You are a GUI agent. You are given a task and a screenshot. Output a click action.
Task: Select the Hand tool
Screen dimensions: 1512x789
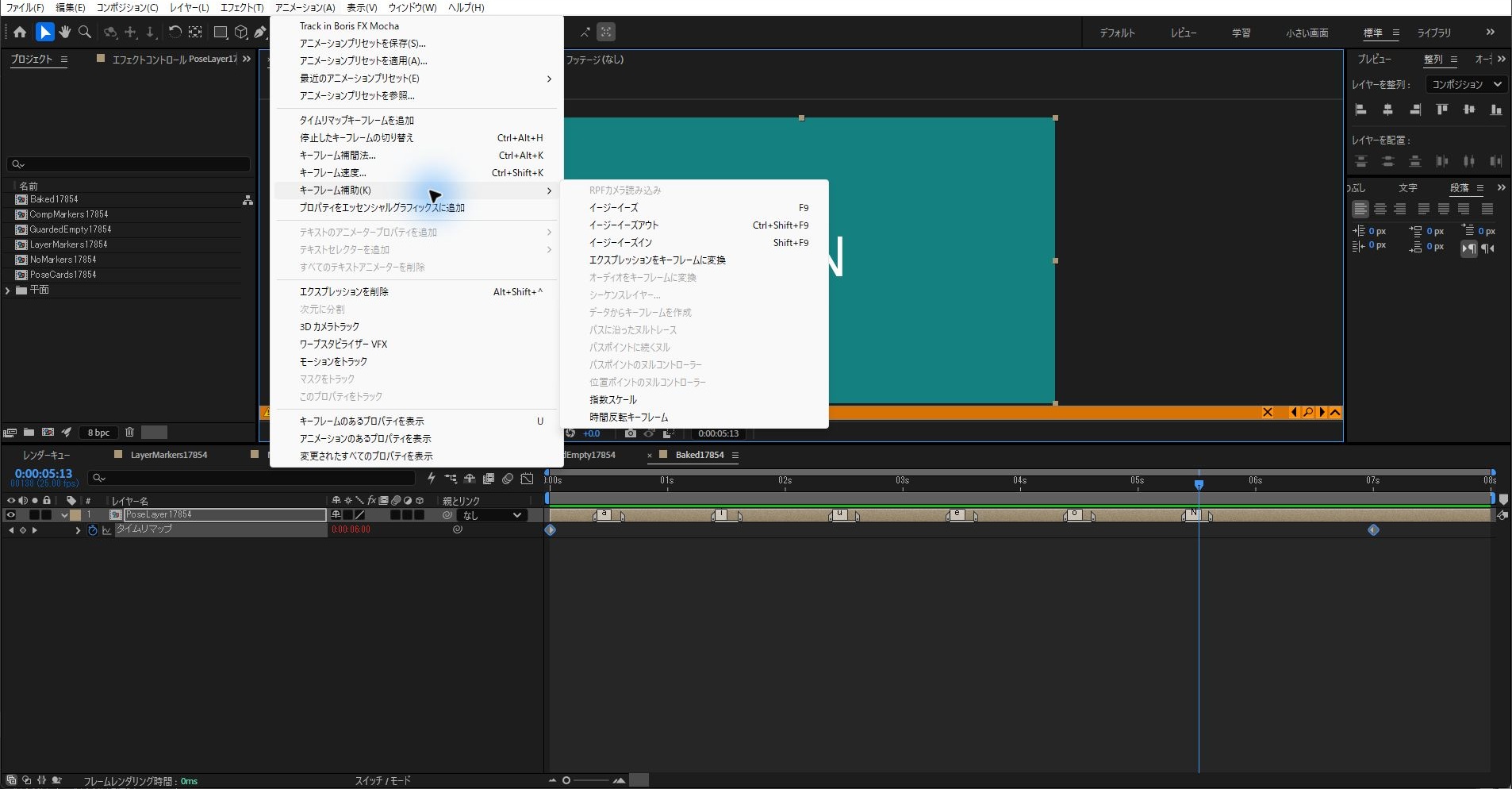click(x=65, y=33)
